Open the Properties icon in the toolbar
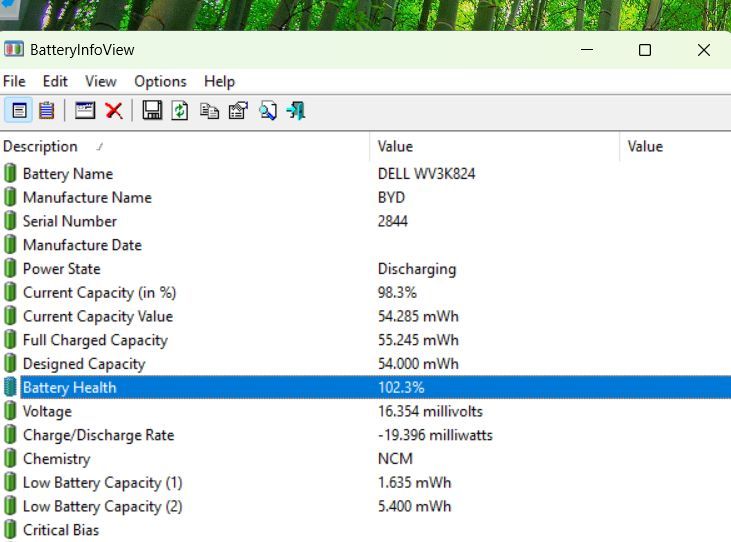This screenshot has height=542, width=731. 238,111
